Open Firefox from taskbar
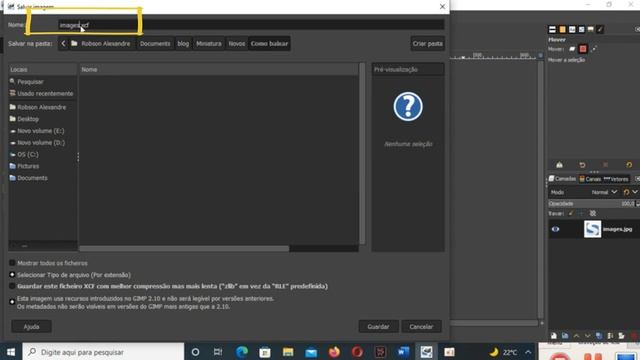Viewport: 640px width, 360px height. (x=334, y=352)
